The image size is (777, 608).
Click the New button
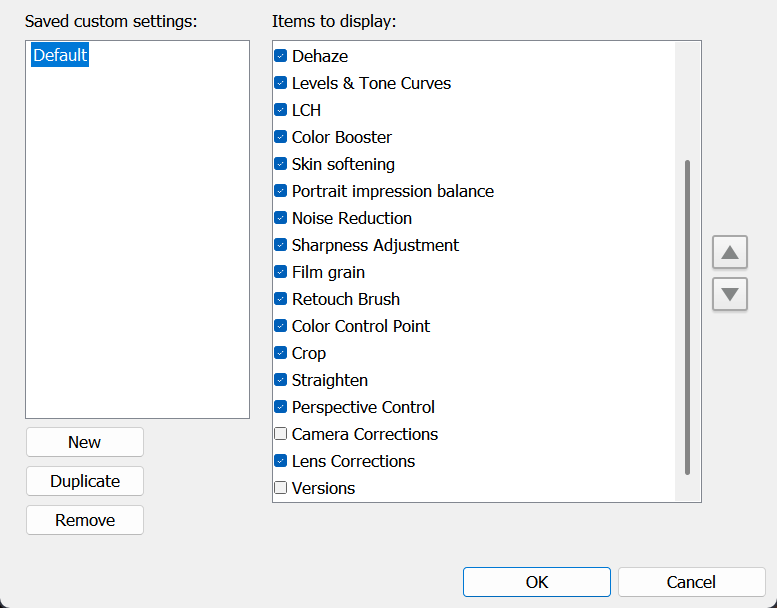[x=85, y=442]
